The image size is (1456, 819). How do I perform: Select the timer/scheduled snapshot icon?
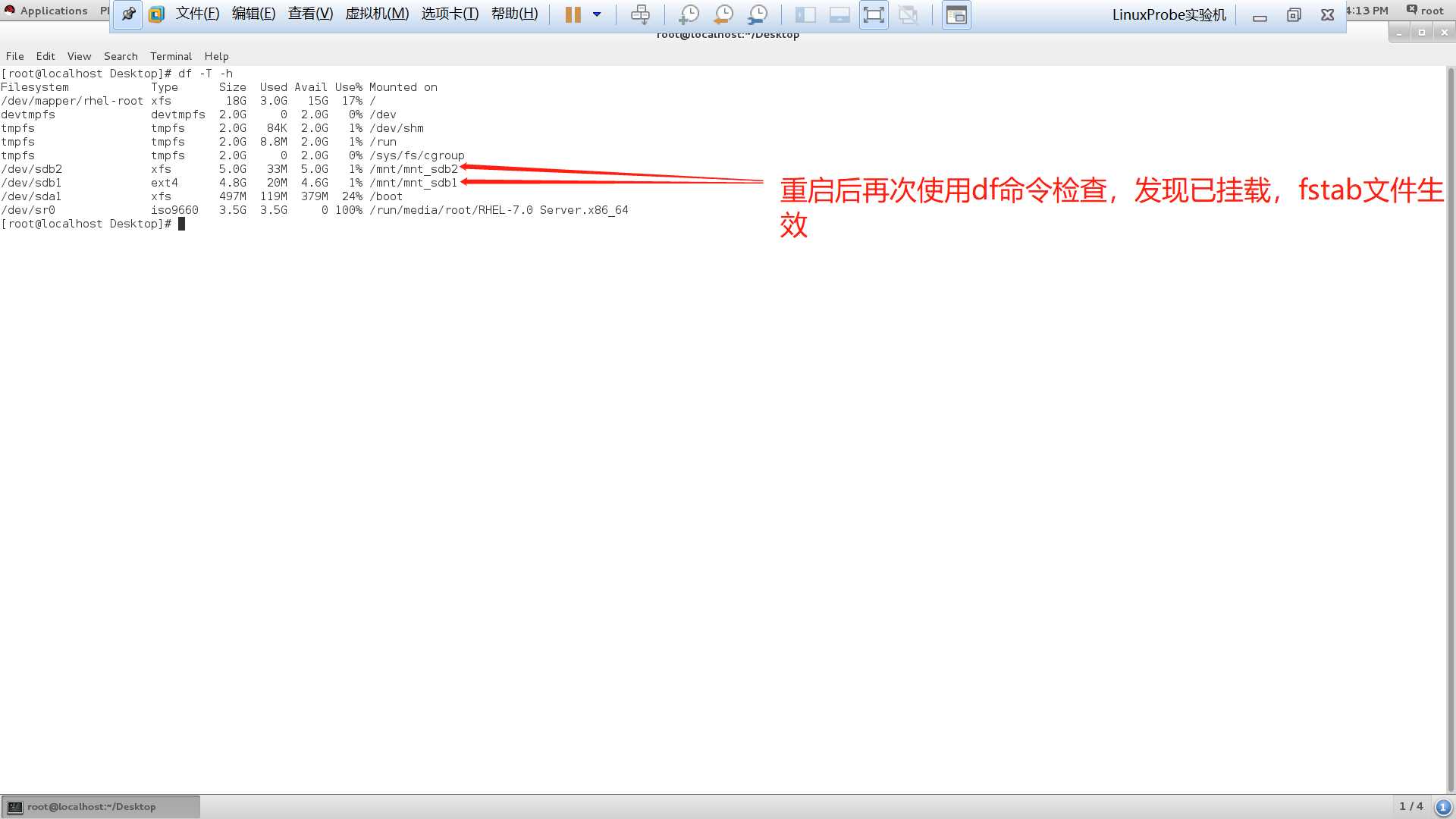(x=757, y=14)
